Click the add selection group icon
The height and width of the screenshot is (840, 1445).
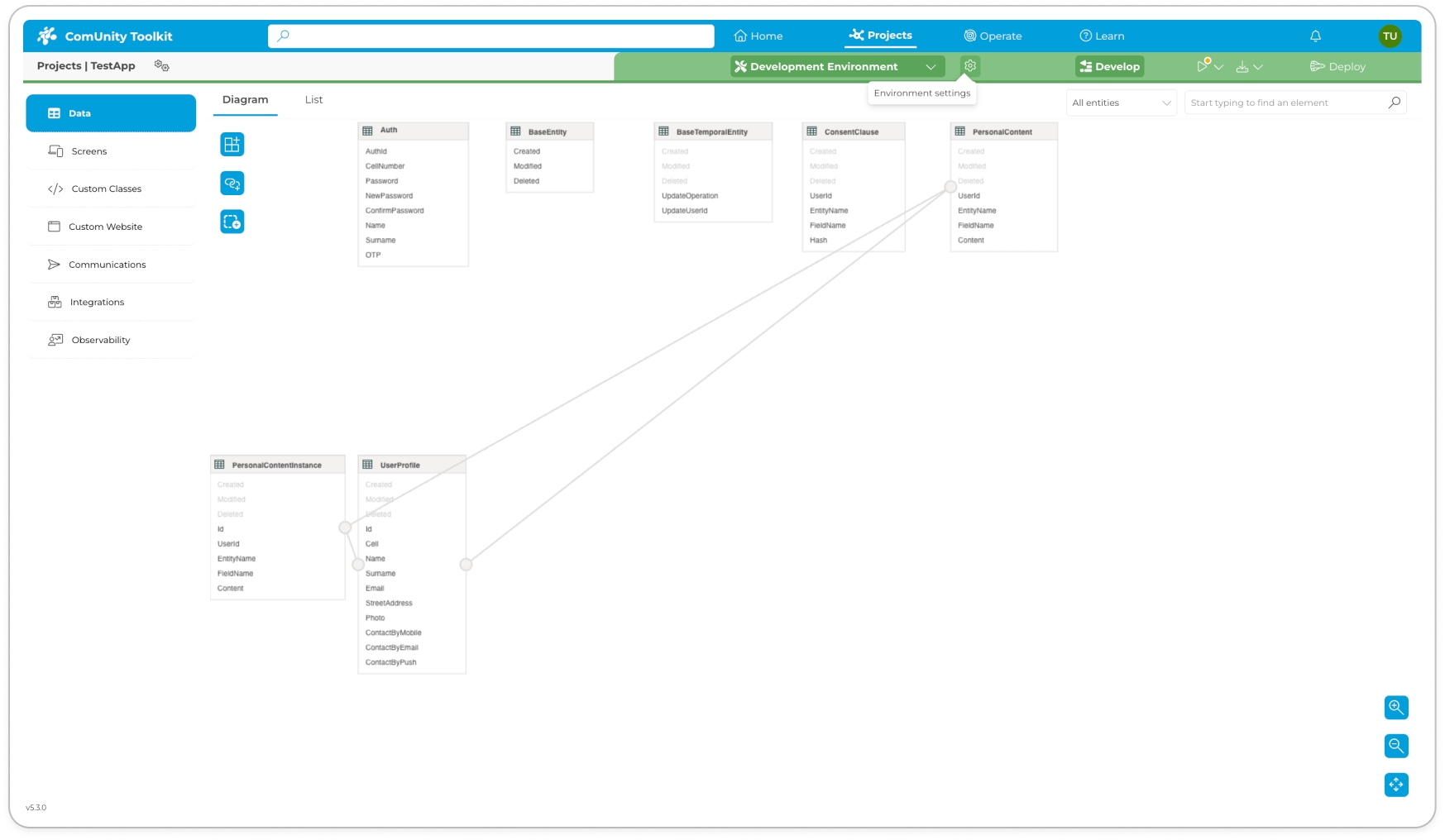click(232, 222)
